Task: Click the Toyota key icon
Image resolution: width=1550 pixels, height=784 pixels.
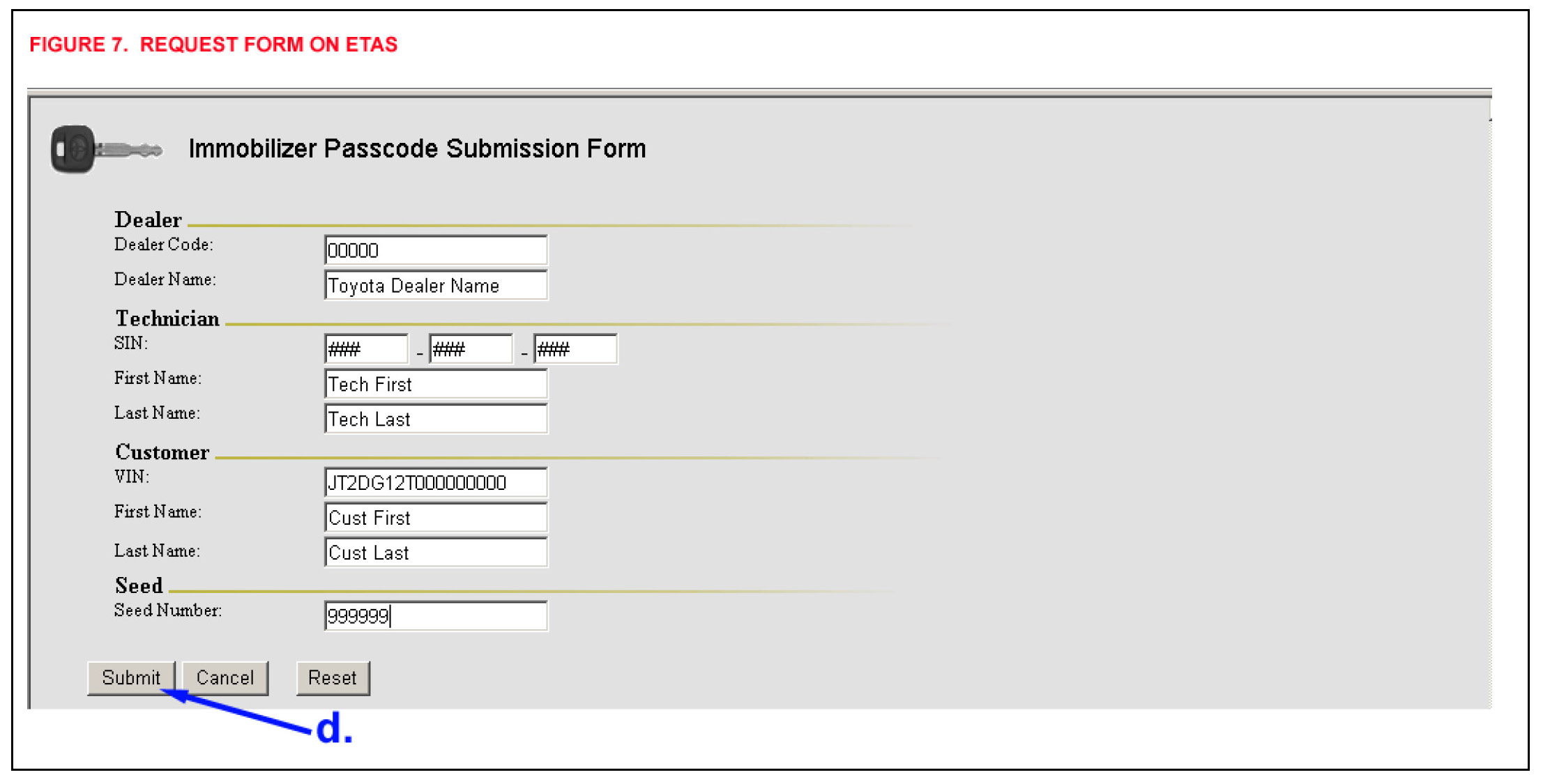Action: point(105,149)
